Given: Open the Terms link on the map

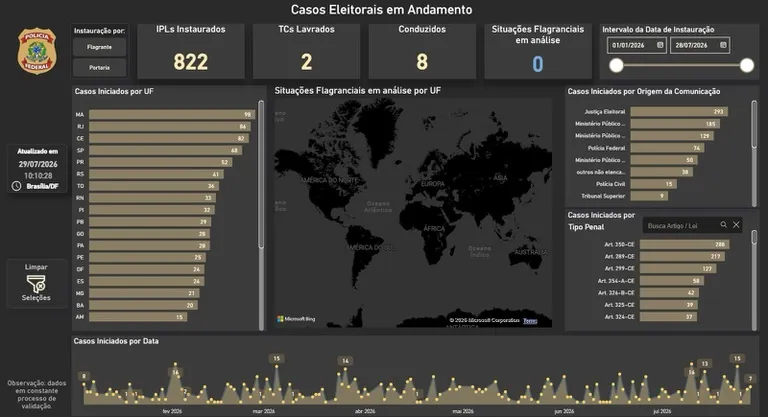Looking at the screenshot, I should tap(530, 321).
